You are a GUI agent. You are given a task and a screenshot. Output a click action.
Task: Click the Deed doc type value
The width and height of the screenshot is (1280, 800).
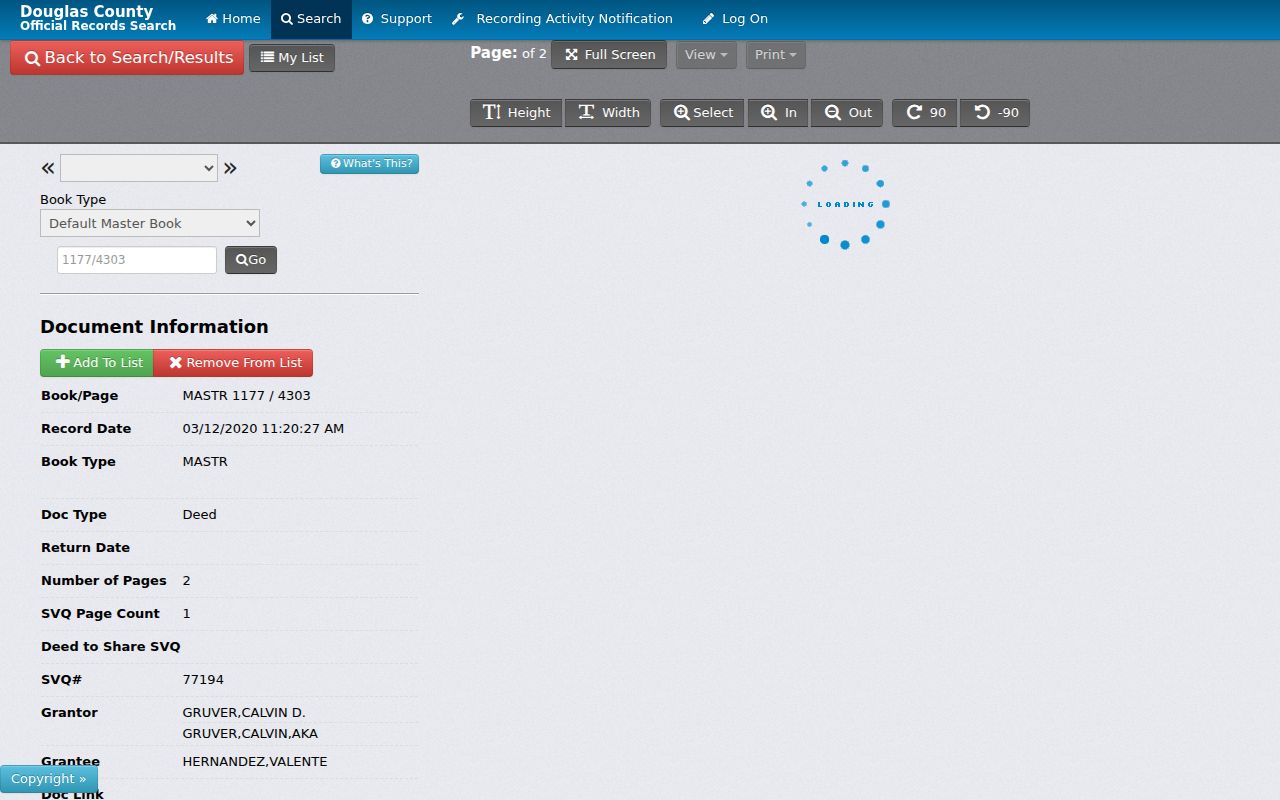199,515
